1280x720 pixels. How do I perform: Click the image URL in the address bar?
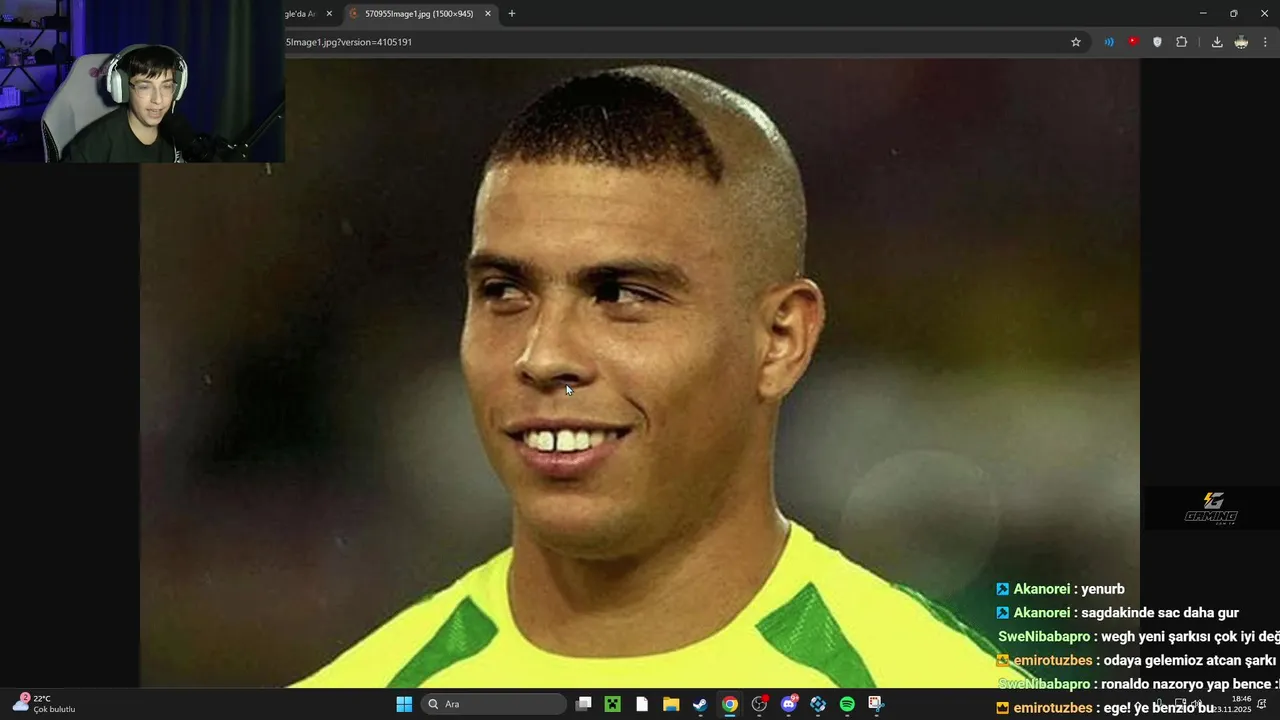point(349,42)
